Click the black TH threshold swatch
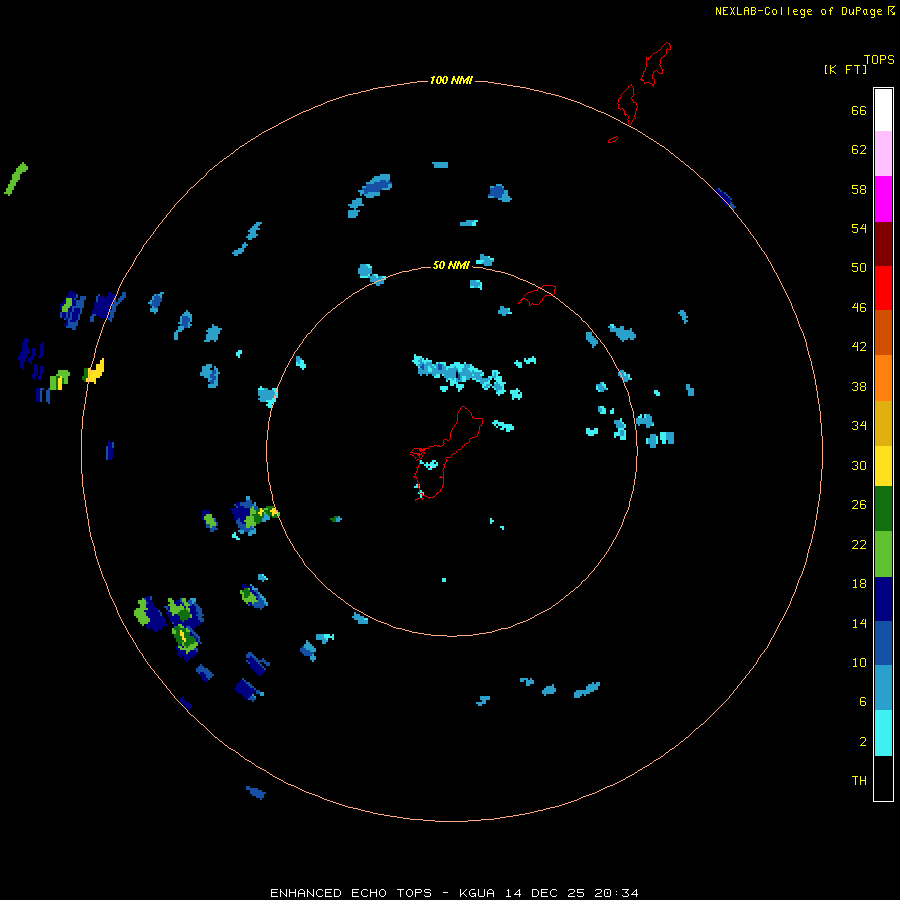This screenshot has width=900, height=900. [883, 778]
